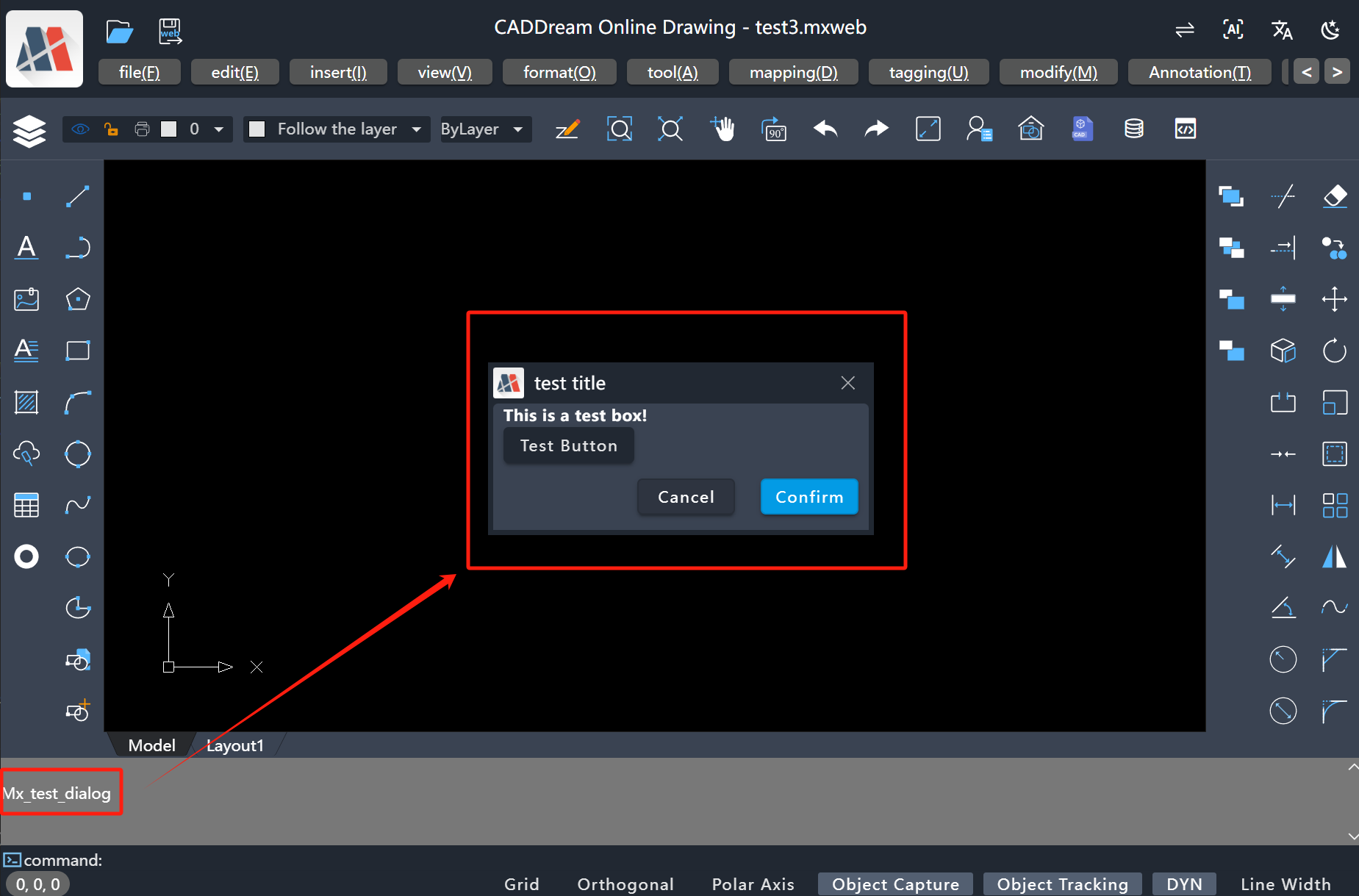Select the Line drawing tool
This screenshot has height=896, width=1359.
(x=77, y=196)
